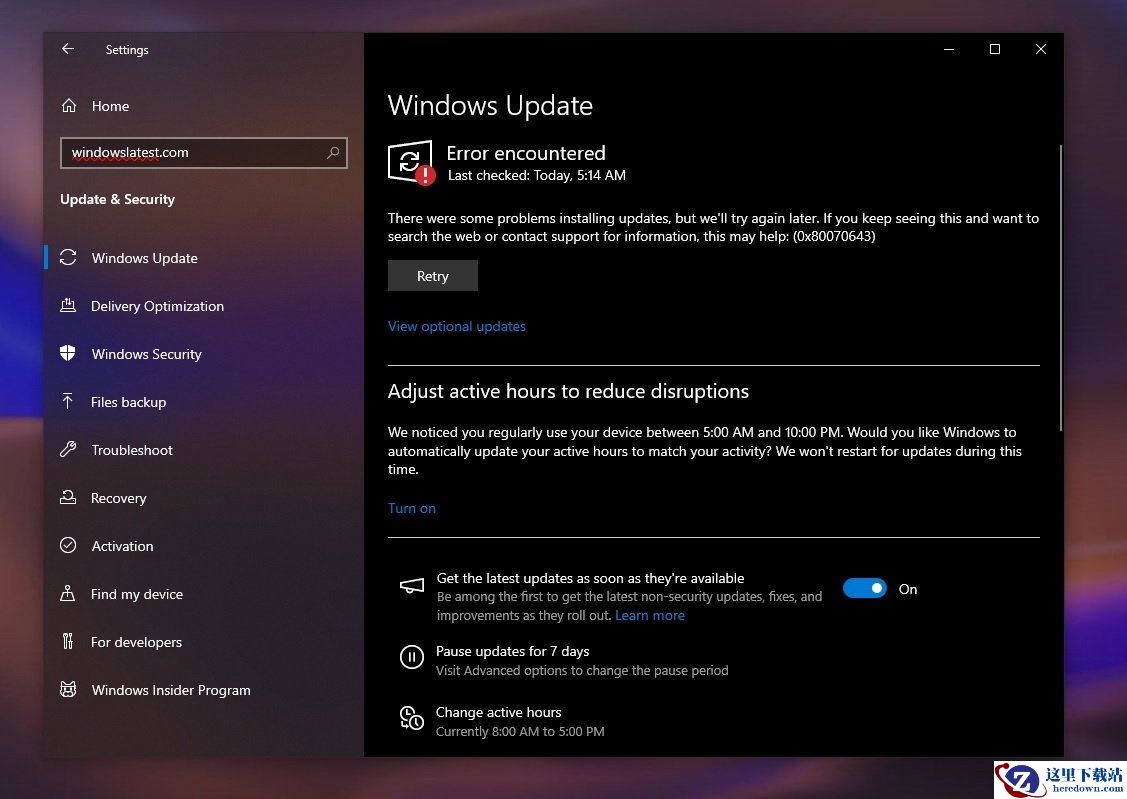Image resolution: width=1127 pixels, height=799 pixels.
Task: Click the Files backup arrow icon
Action: tap(68, 401)
